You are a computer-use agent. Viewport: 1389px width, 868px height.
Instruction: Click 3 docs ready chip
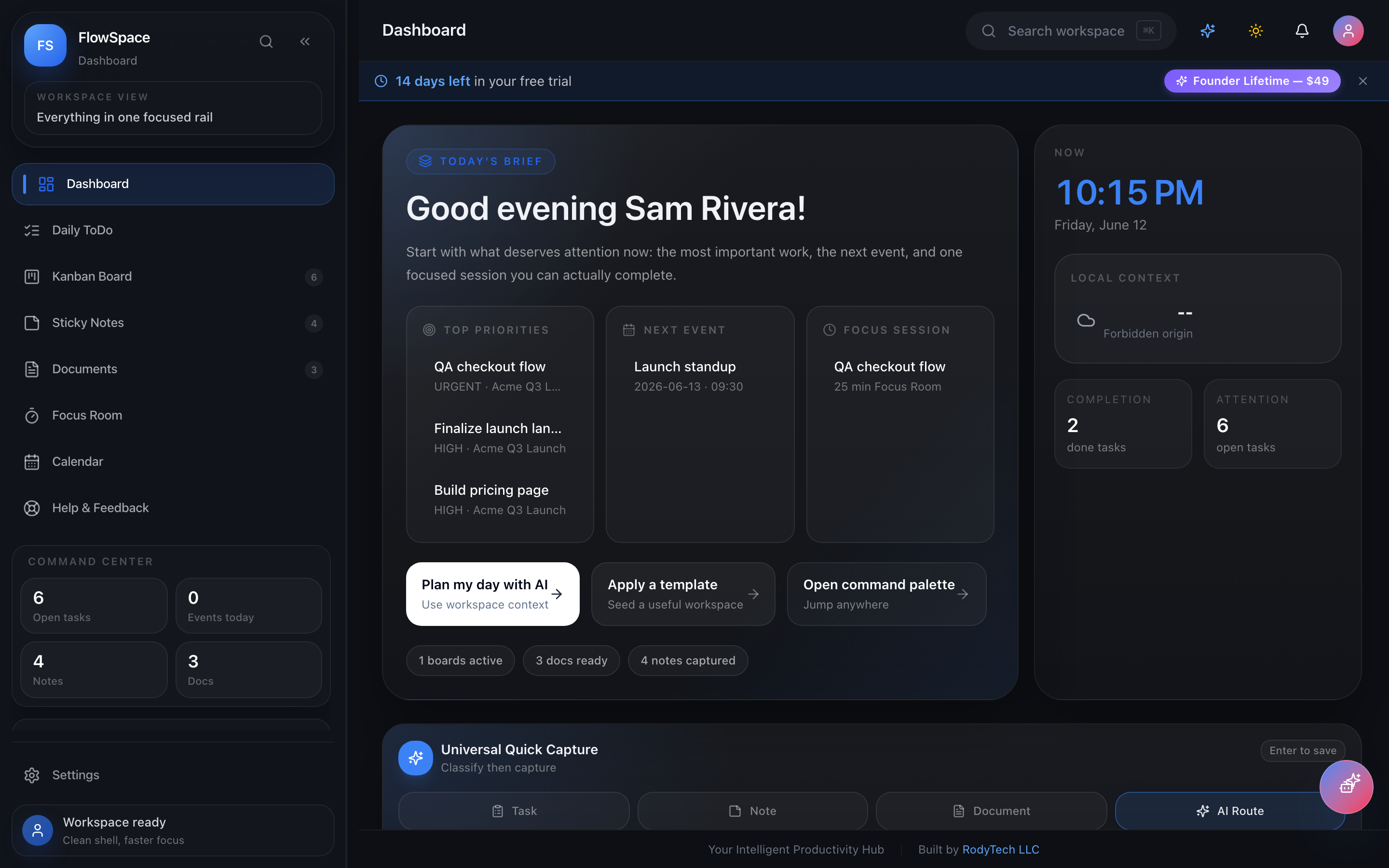click(571, 660)
